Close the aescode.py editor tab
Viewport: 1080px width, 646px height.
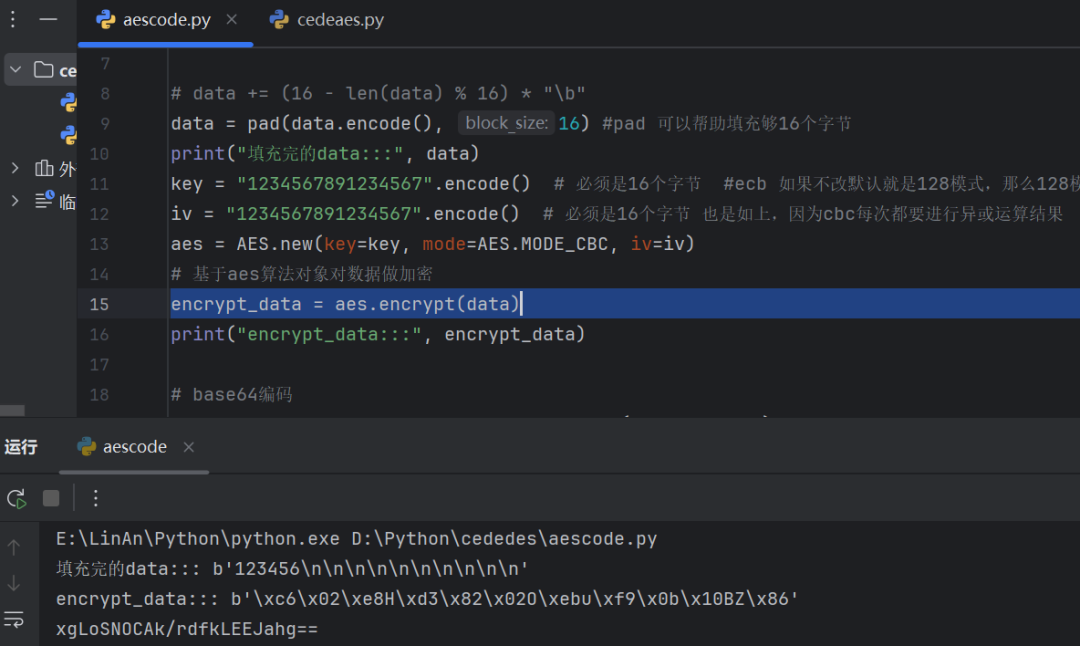231,19
